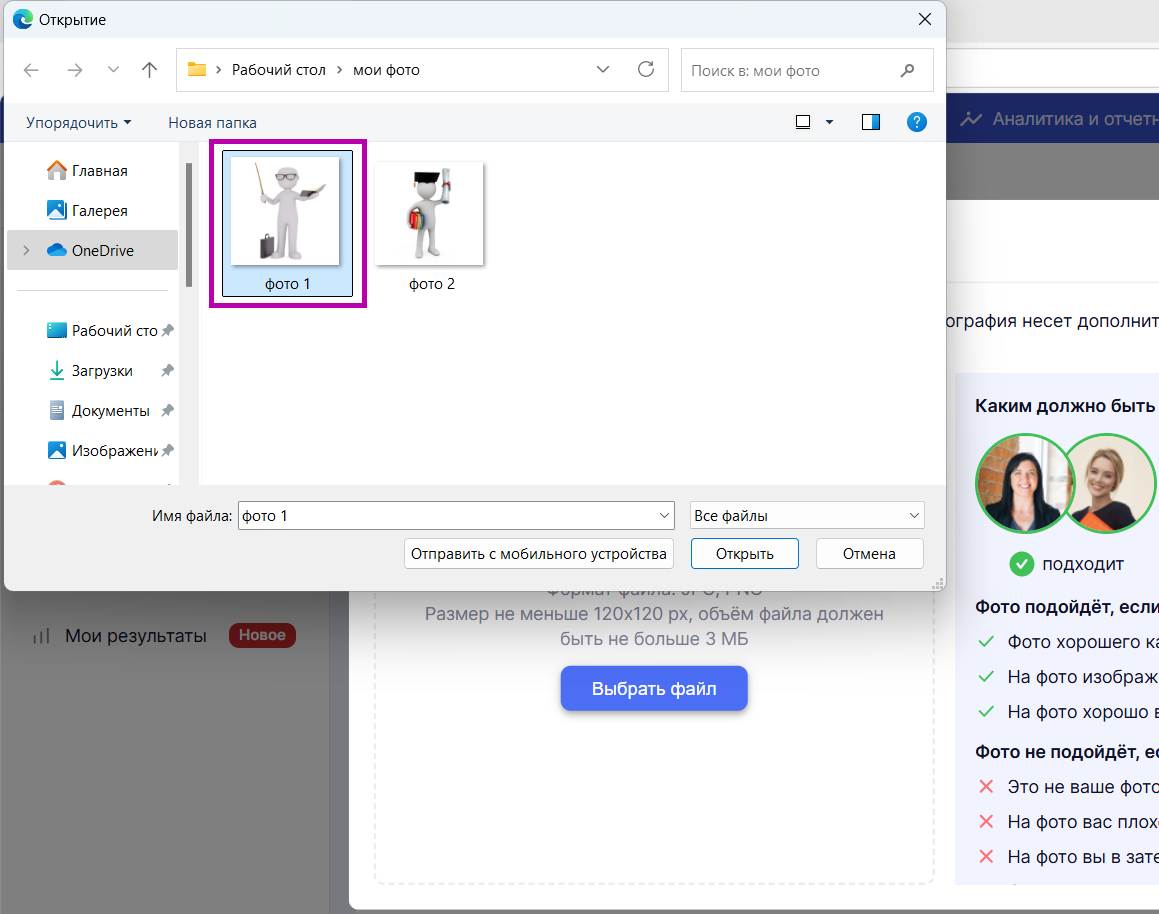Click the navigation pane scrollbar
This screenshot has height=914, width=1159.
(189, 225)
